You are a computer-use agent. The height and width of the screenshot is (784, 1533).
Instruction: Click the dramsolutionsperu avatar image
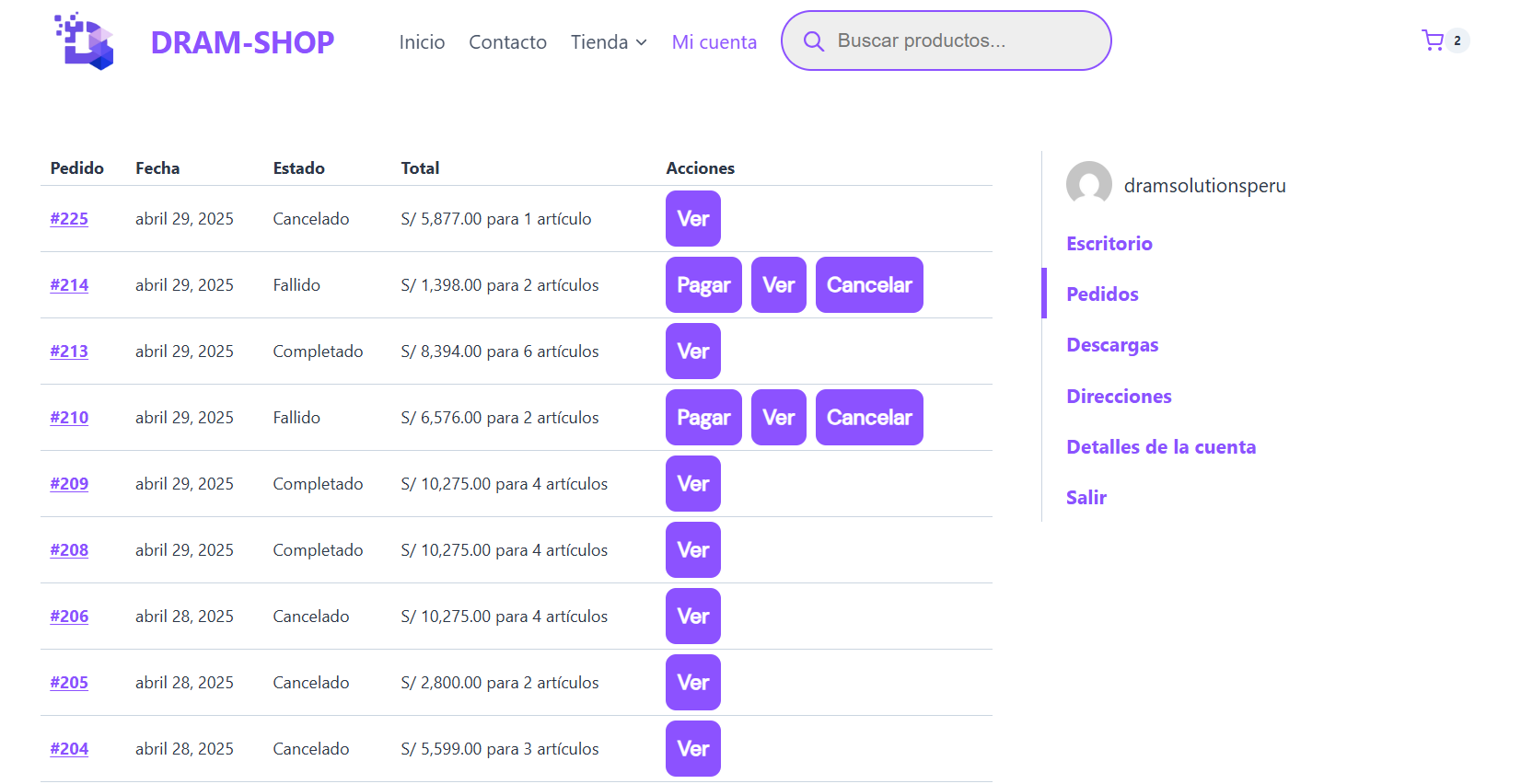click(1088, 184)
